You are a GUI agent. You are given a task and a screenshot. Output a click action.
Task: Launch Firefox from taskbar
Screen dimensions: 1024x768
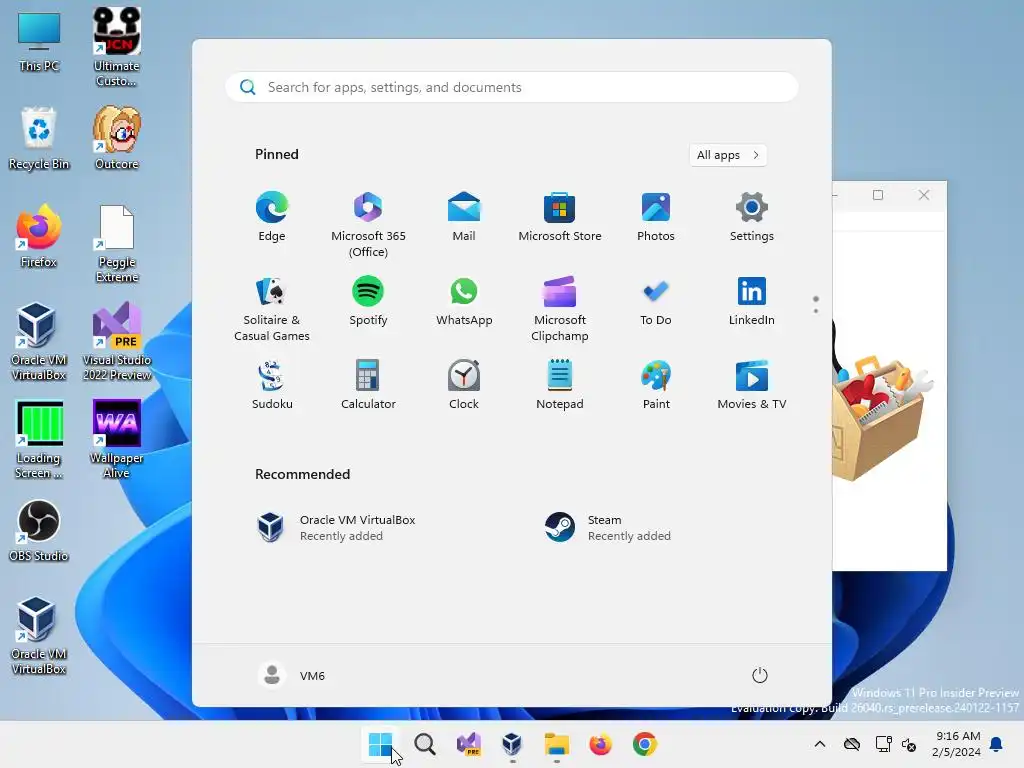(x=600, y=744)
